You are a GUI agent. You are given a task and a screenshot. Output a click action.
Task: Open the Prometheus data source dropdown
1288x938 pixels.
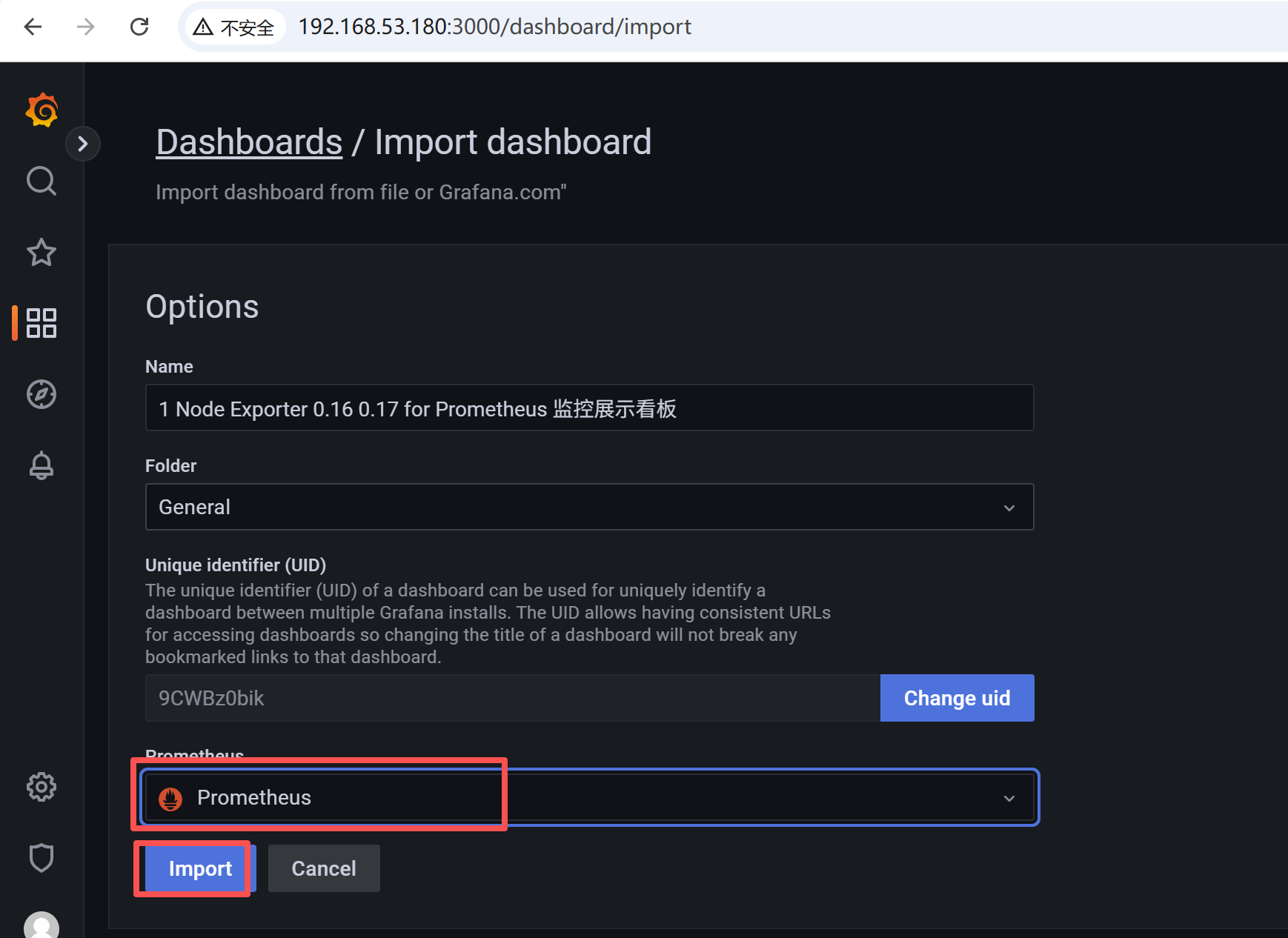click(x=1009, y=798)
